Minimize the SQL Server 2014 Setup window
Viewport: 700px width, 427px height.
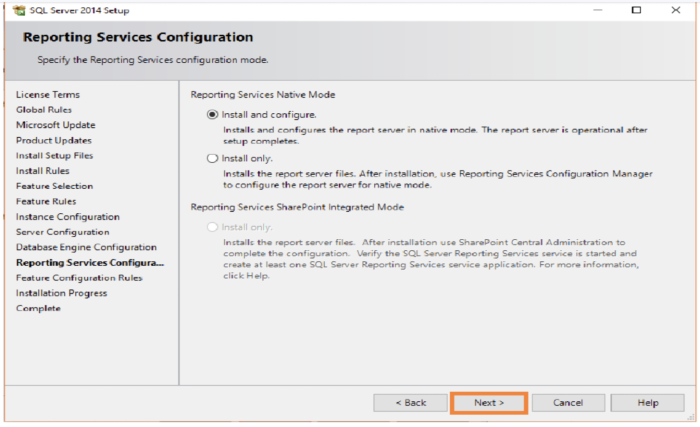pyautogui.click(x=598, y=10)
